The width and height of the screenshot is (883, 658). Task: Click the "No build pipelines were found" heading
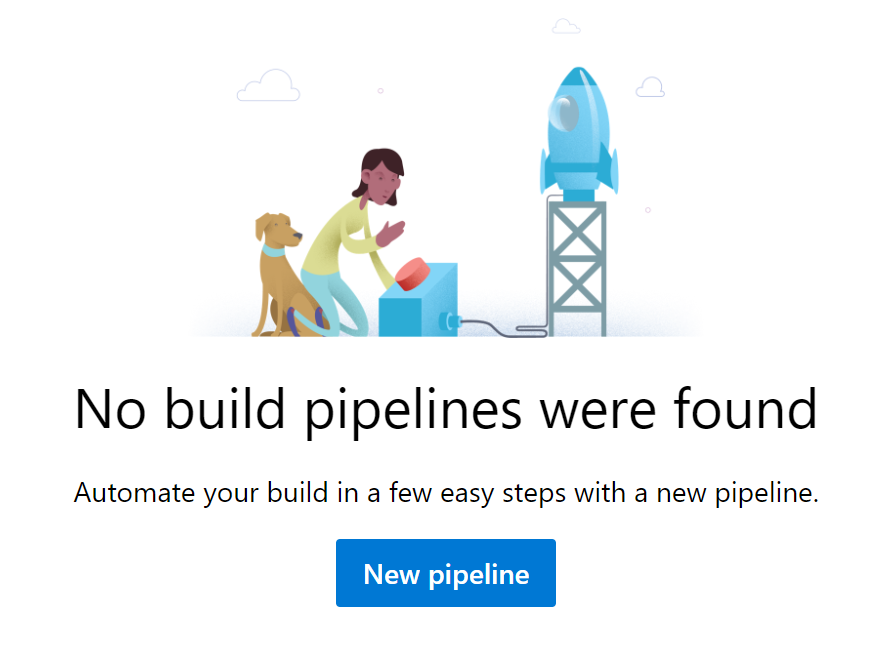[x=445, y=410]
